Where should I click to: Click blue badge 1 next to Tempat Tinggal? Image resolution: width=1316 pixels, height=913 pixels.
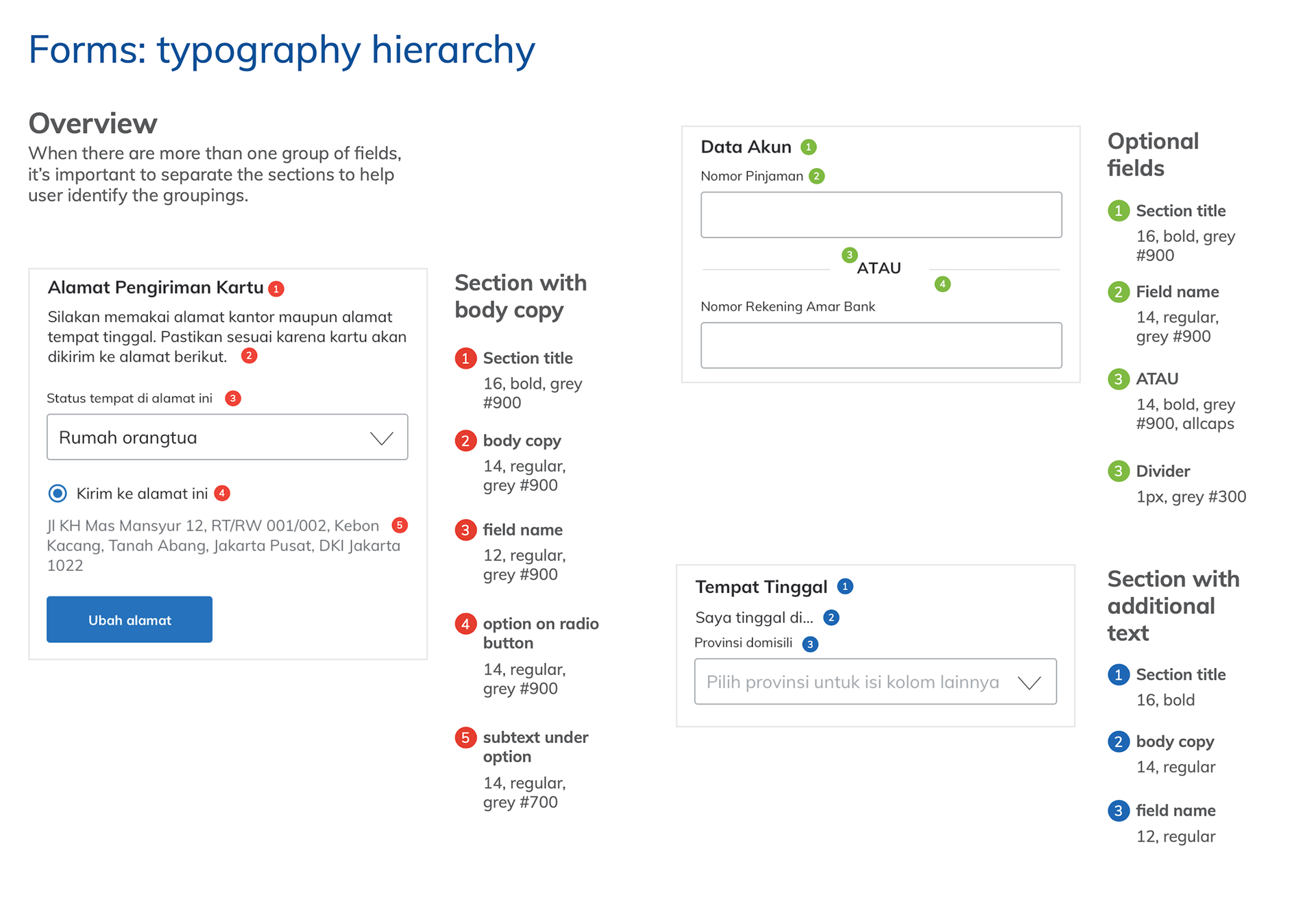coord(845,587)
